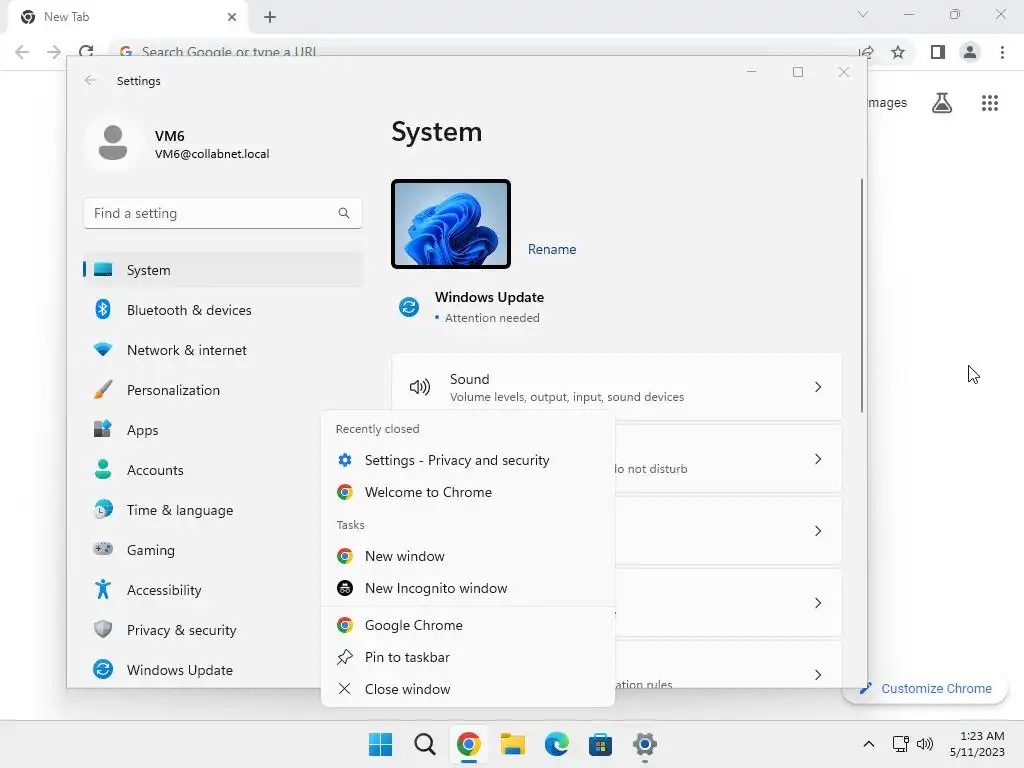1024x768 pixels.
Task: Reload page in Chrome
Action: point(86,52)
